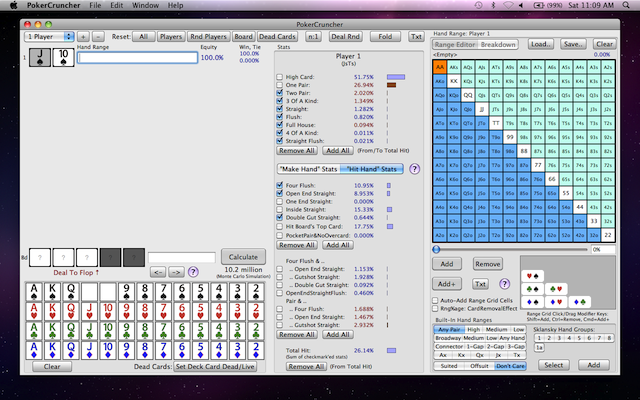This screenshot has height=400, width=640.
Task: Select the diamond-club suit combo
Action: pyautogui.click(x=580, y=302)
